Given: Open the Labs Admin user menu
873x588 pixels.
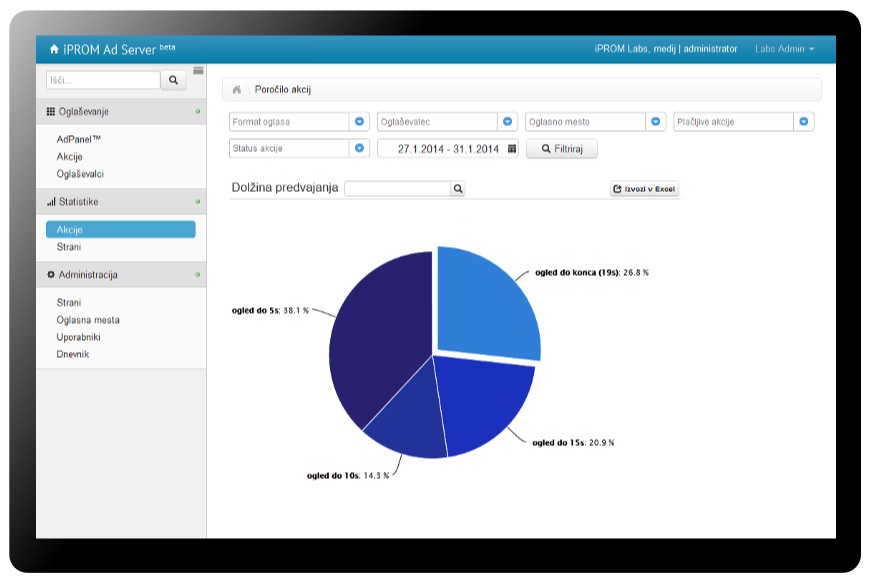Looking at the screenshot, I should tap(784, 49).
